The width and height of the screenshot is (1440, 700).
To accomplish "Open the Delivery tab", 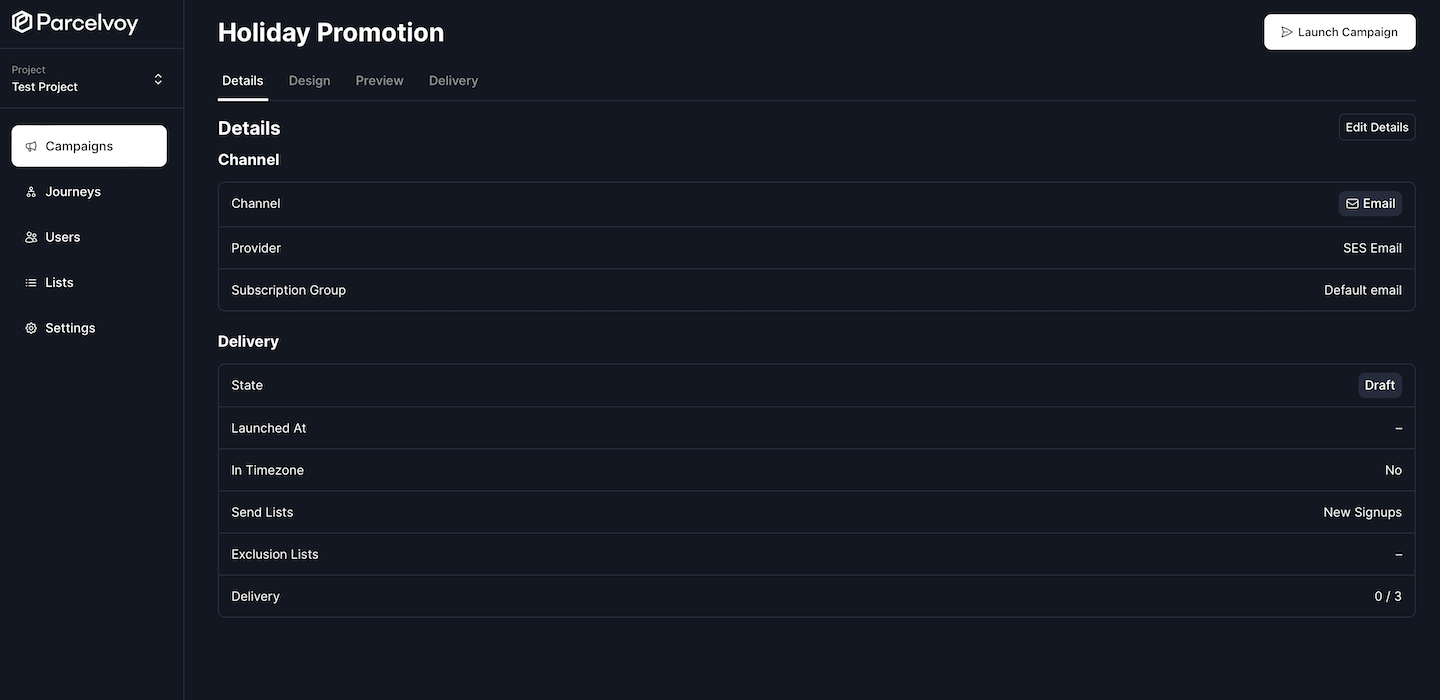I will click(453, 80).
